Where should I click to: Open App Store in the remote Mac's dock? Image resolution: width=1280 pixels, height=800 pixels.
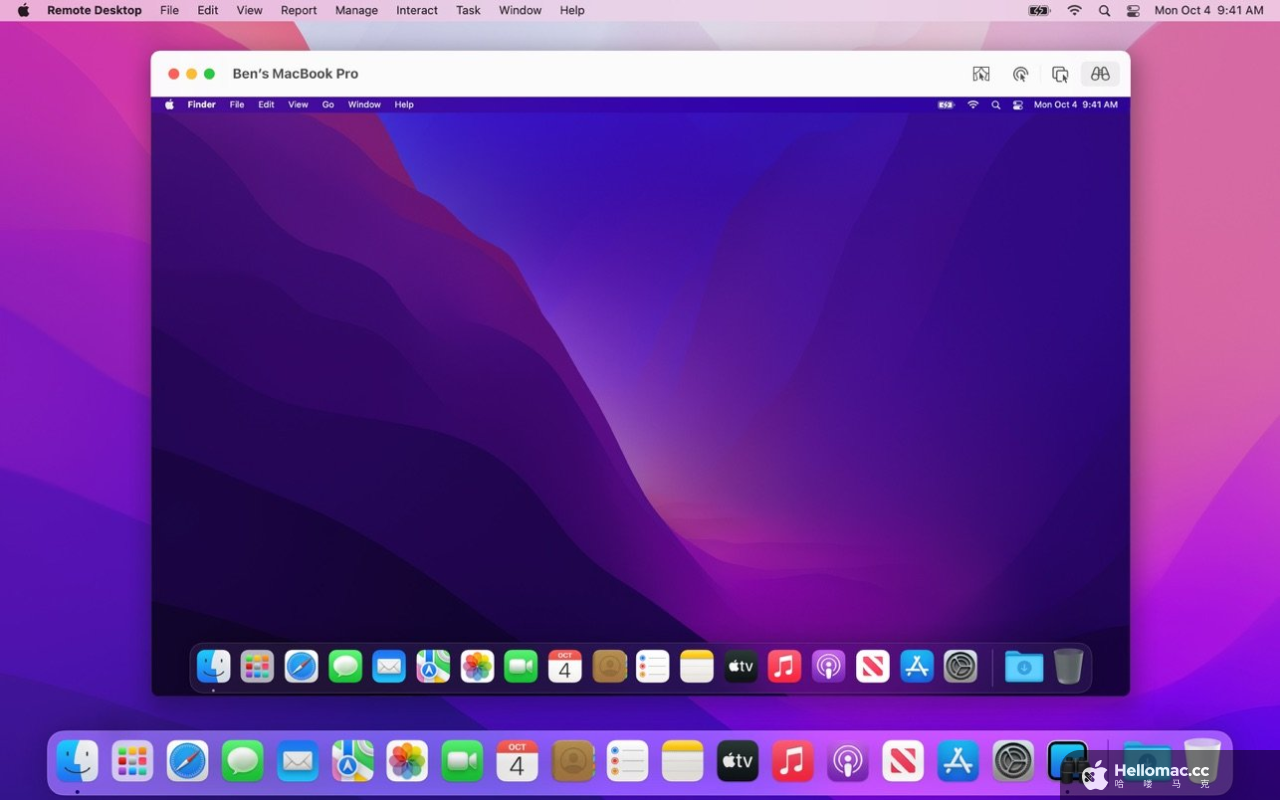point(917,666)
